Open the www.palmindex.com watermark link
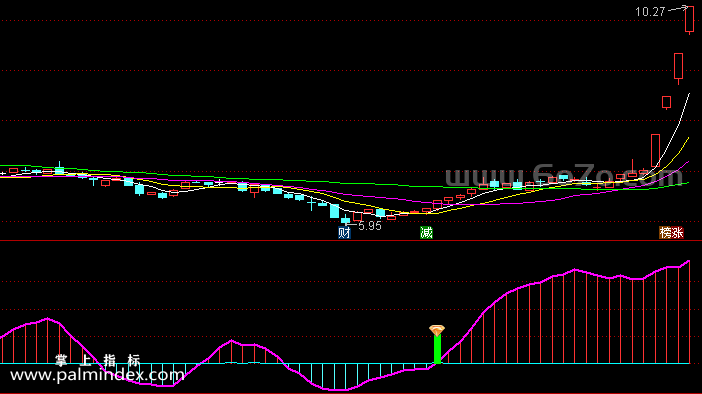Screen dimensions: 702x394 [x=97, y=375]
